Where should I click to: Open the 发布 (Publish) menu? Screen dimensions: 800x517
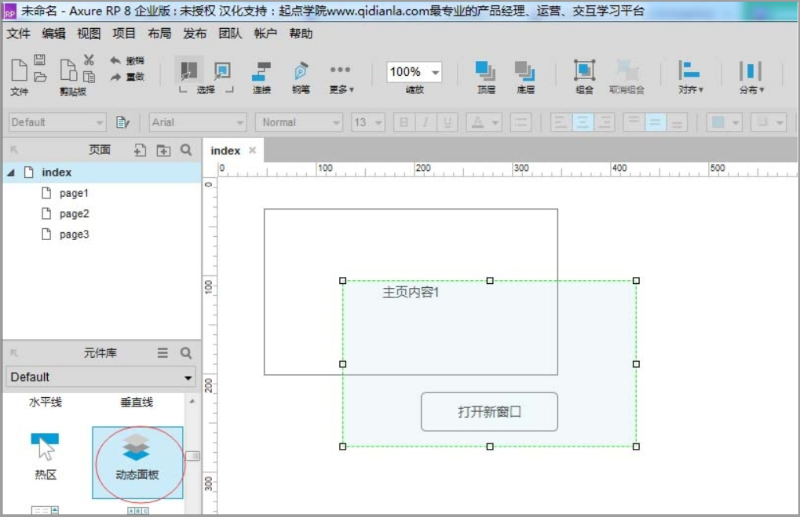[x=195, y=33]
